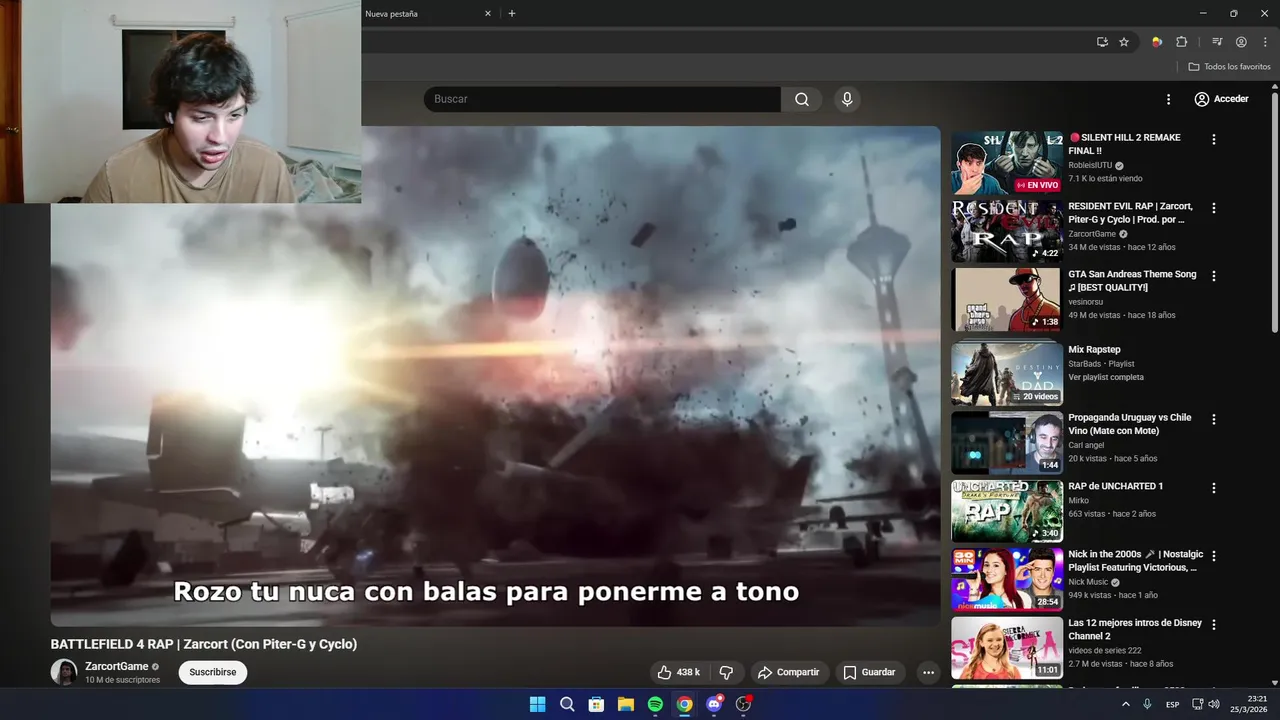The height and width of the screenshot is (720, 1280).
Task: Open Spotify from taskbar
Action: click(x=655, y=704)
